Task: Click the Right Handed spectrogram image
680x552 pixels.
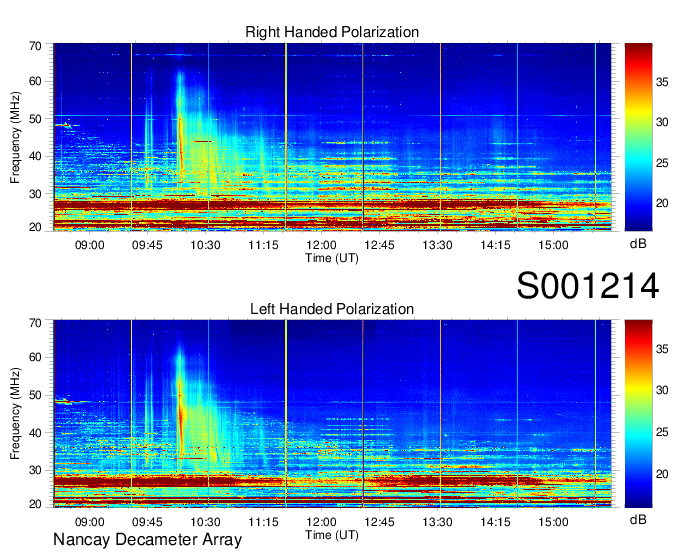Action: [x=332, y=137]
